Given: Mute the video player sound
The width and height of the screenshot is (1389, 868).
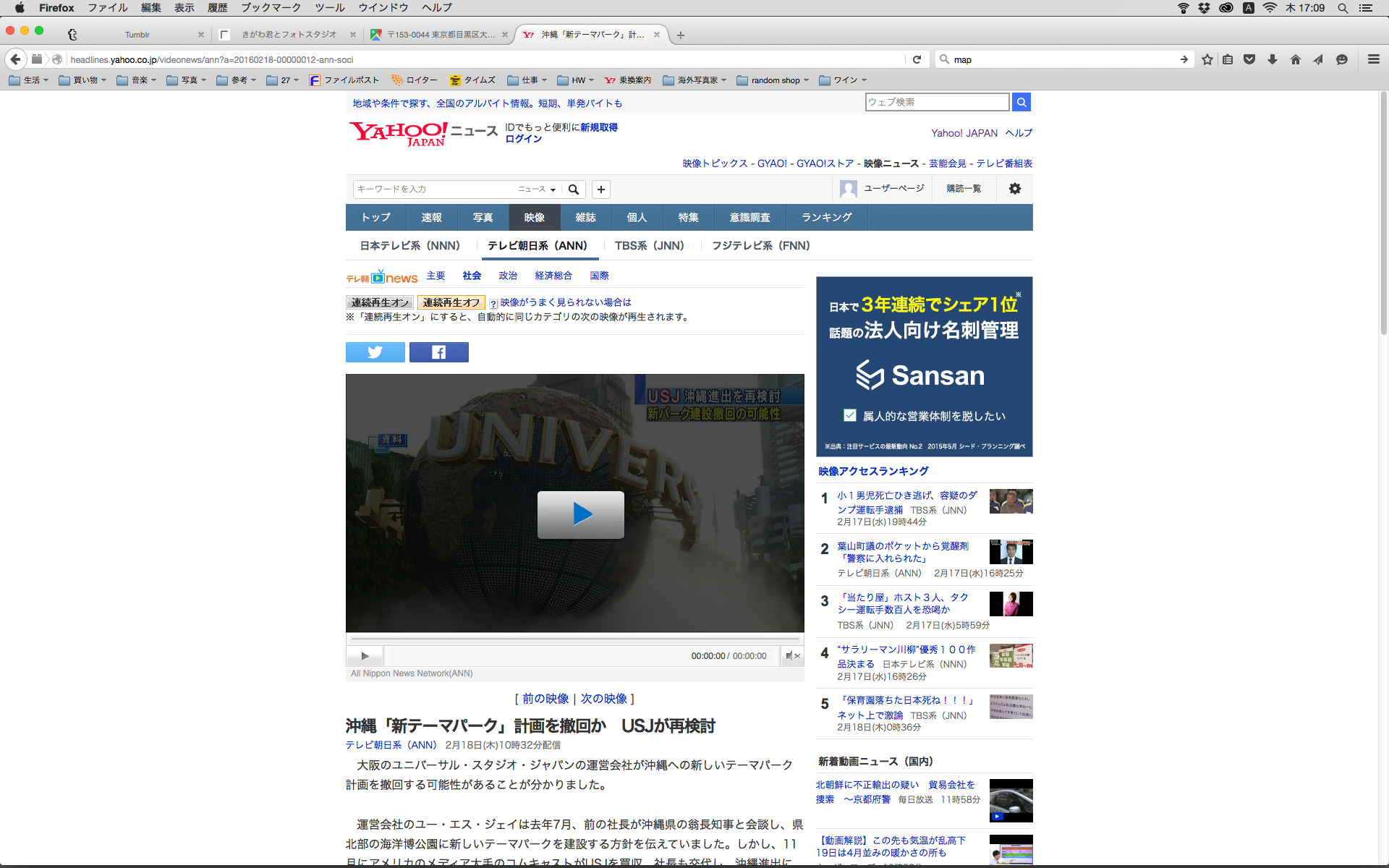Looking at the screenshot, I should point(791,656).
